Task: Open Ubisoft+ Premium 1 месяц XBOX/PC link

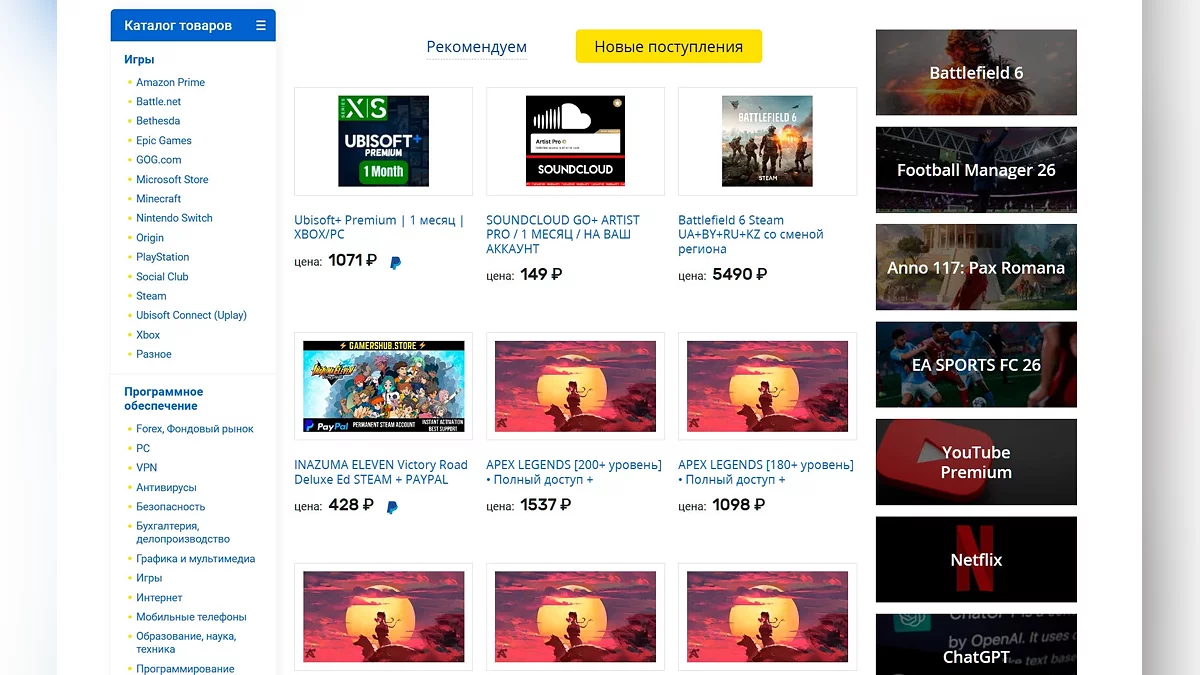Action: (380, 227)
